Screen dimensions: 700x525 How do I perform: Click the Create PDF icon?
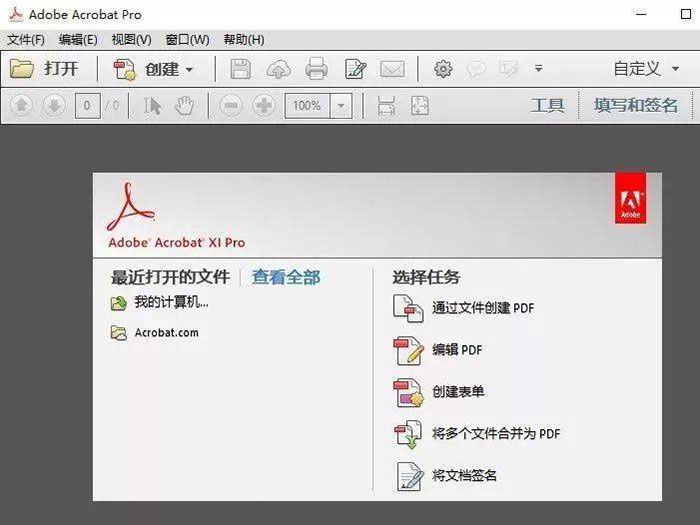125,69
